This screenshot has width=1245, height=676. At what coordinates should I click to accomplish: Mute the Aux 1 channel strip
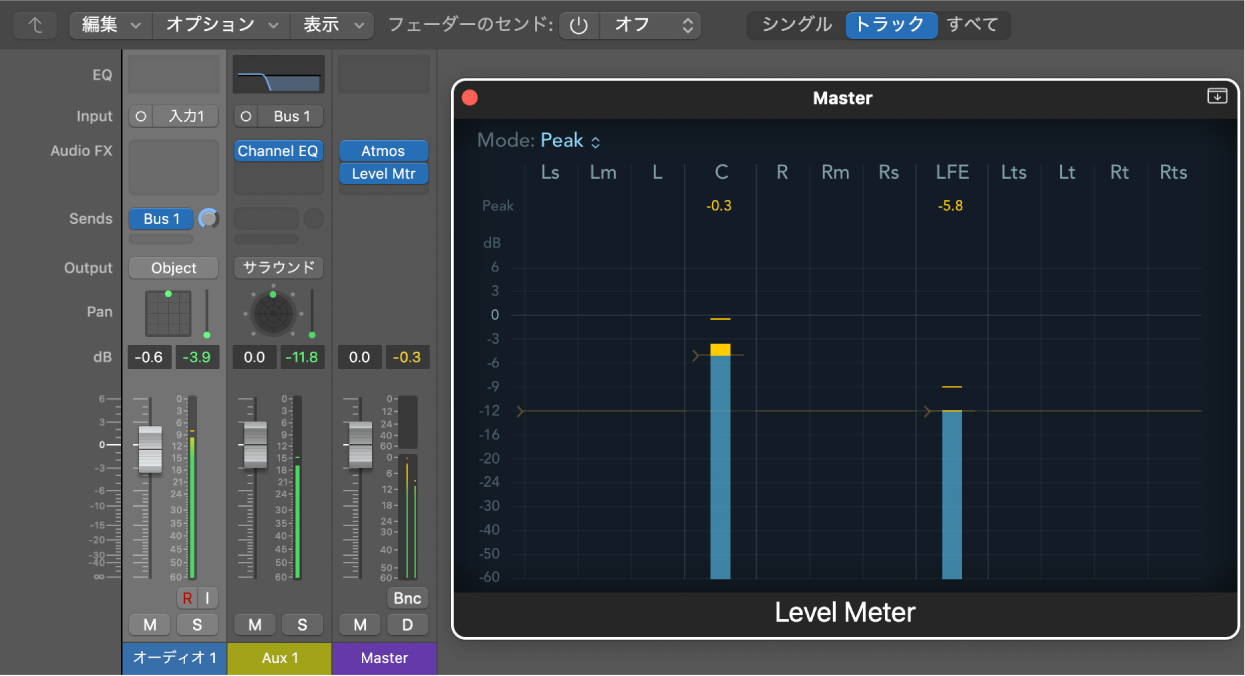[254, 624]
